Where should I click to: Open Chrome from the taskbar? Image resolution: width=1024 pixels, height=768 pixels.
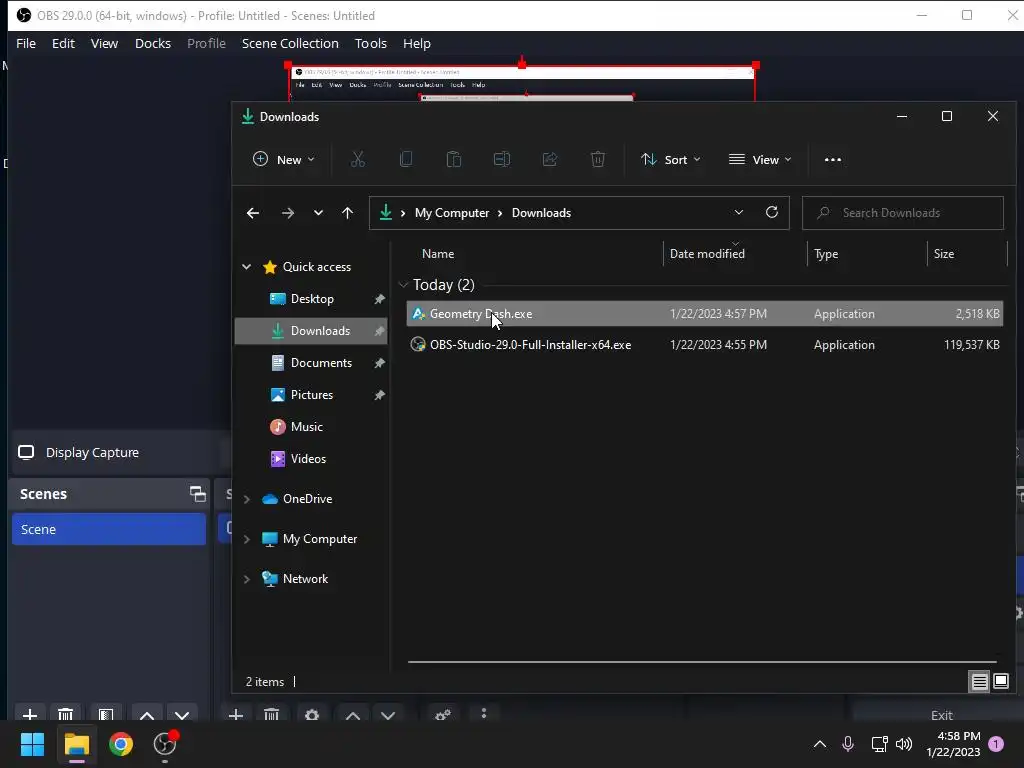(x=121, y=744)
